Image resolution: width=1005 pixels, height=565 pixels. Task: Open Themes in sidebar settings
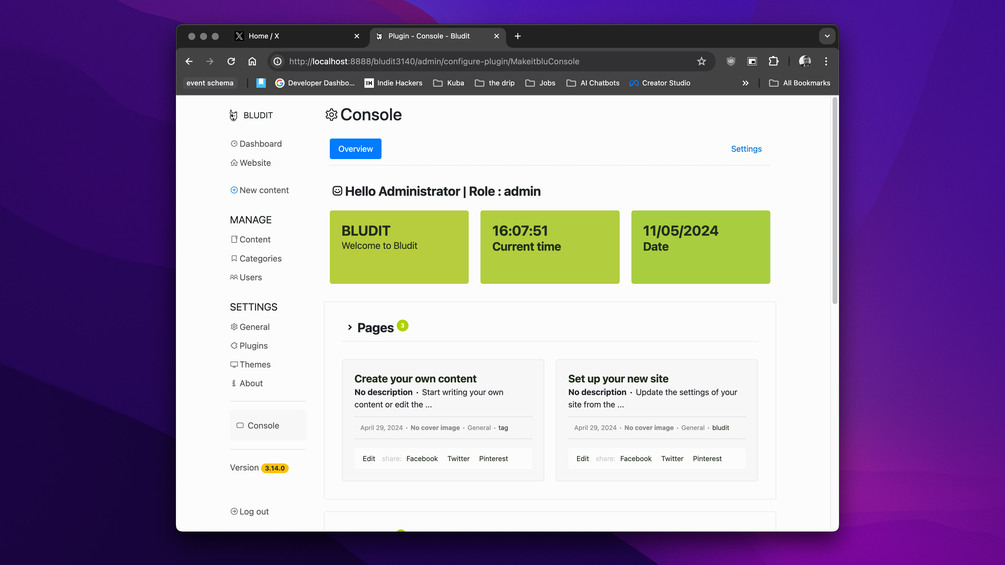(x=251, y=364)
